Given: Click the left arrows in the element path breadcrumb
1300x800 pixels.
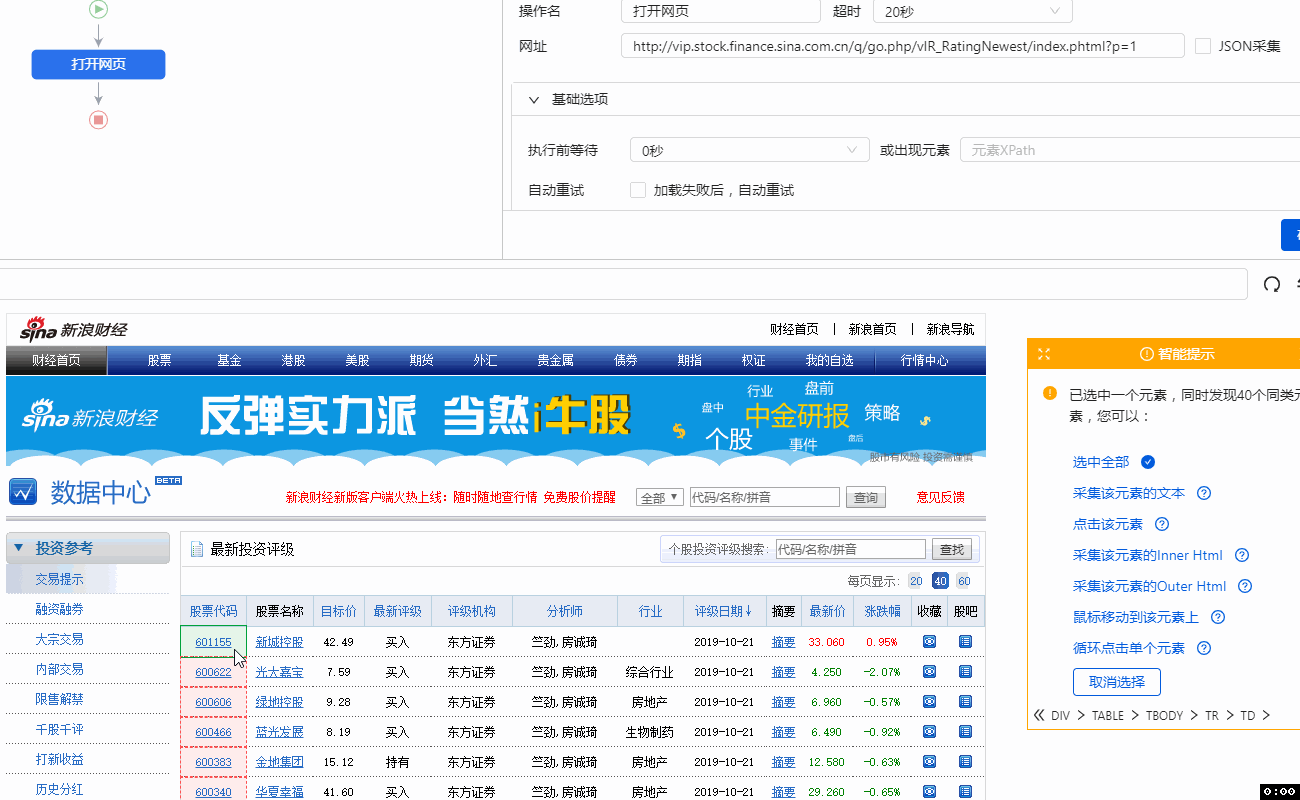Looking at the screenshot, I should tap(1039, 715).
